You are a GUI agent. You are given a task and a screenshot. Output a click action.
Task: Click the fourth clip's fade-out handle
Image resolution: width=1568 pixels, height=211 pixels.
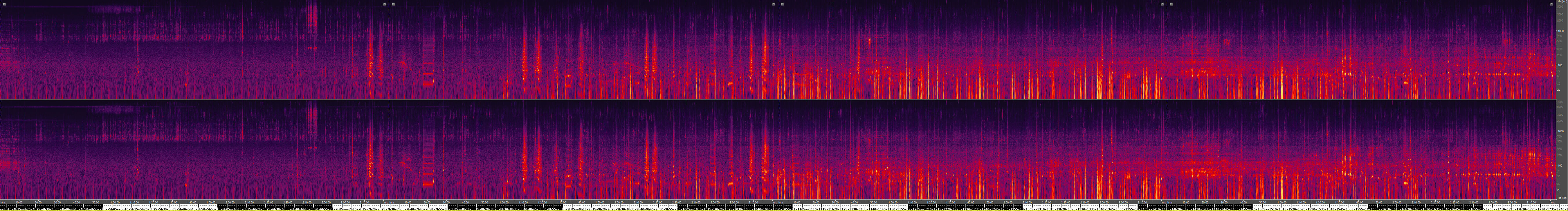1551,4
